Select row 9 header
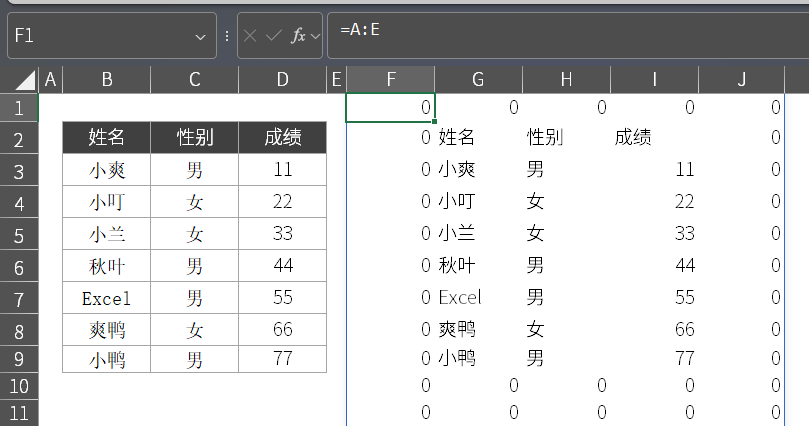 point(19,359)
